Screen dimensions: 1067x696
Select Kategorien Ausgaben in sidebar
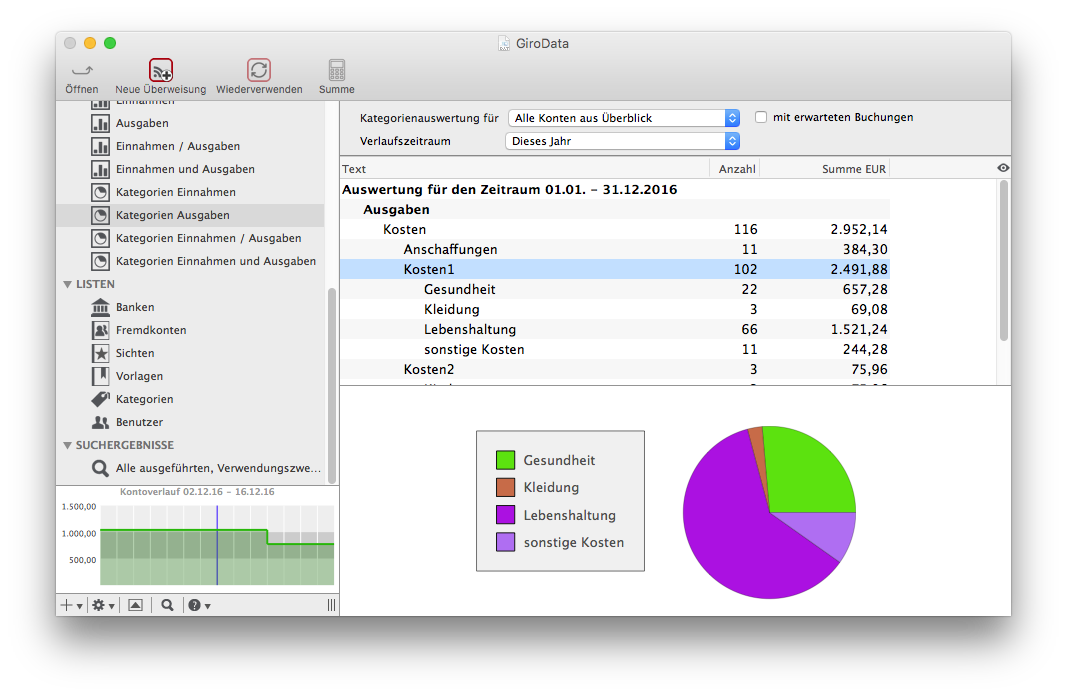pos(191,216)
